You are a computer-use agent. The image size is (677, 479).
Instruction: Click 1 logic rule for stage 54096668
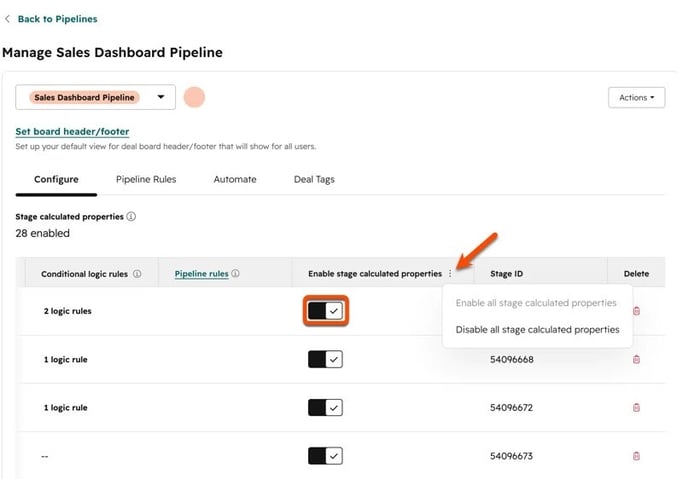(x=65, y=359)
